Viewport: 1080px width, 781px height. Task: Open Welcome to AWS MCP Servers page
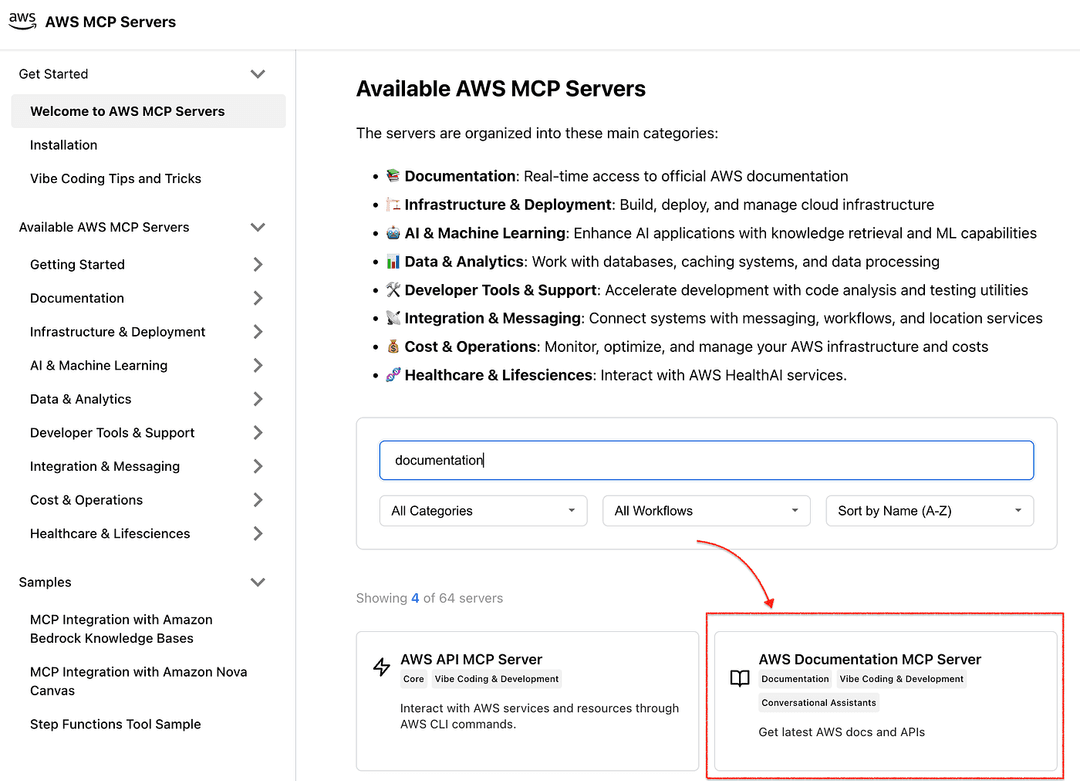(x=148, y=111)
